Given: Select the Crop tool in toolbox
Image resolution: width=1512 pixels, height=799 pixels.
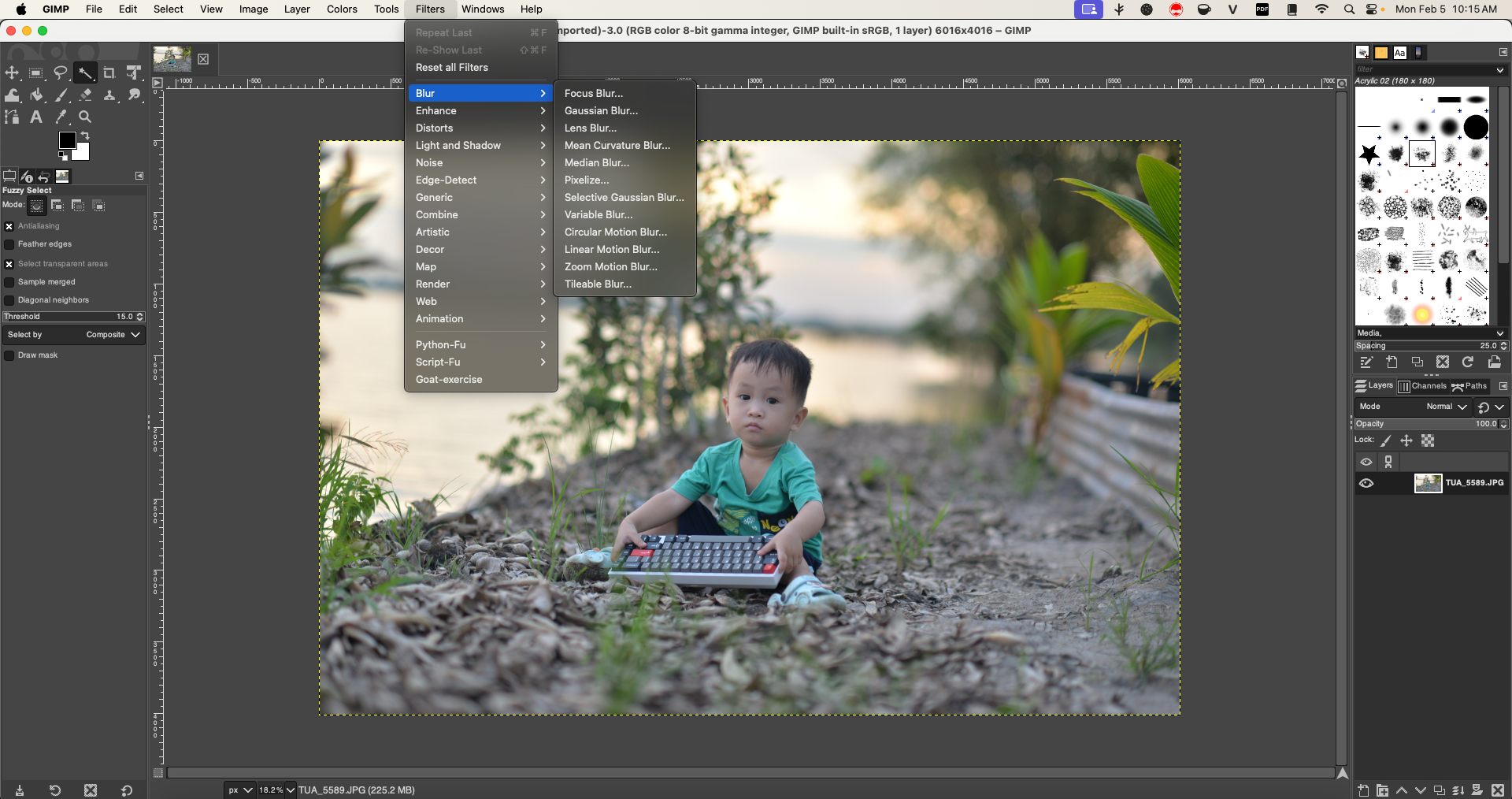Looking at the screenshot, I should point(109,73).
